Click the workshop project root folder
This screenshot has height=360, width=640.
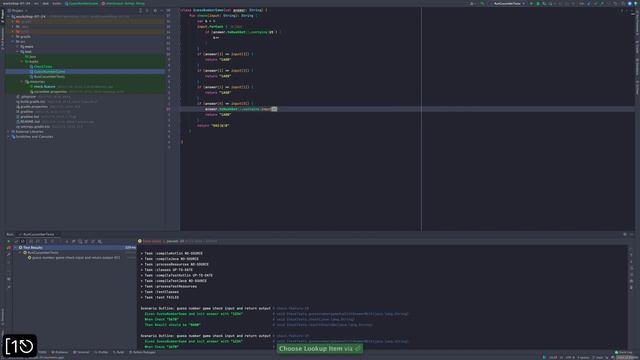click(x=29, y=16)
